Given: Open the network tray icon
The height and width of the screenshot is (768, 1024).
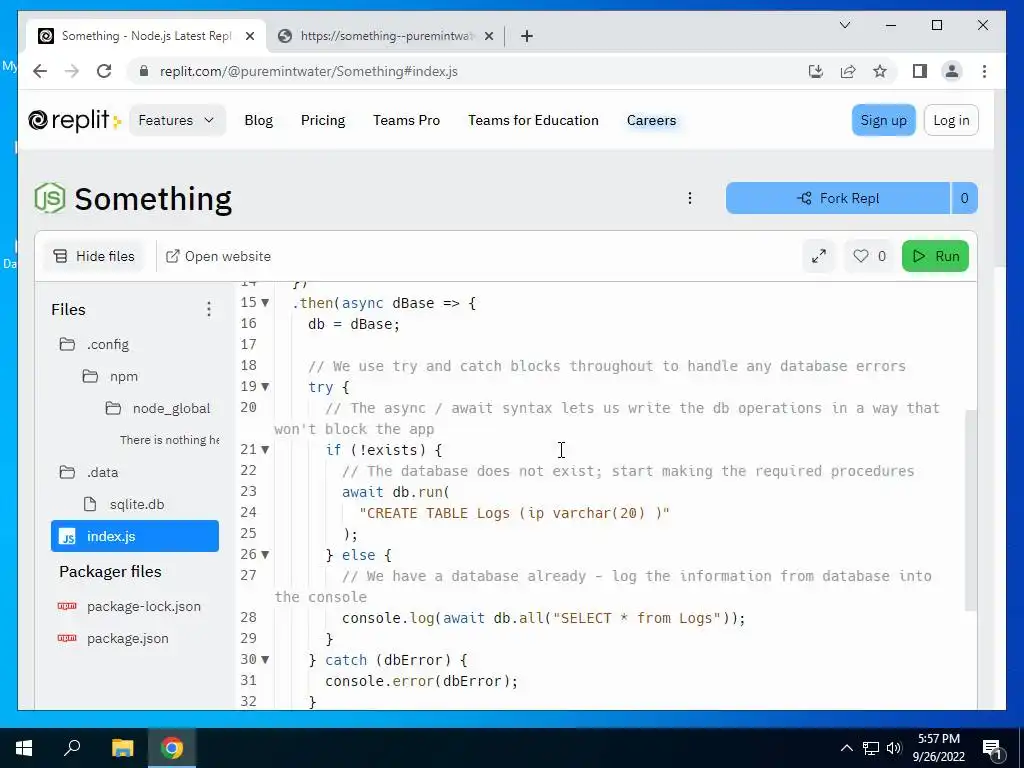Looking at the screenshot, I should coord(871,748).
